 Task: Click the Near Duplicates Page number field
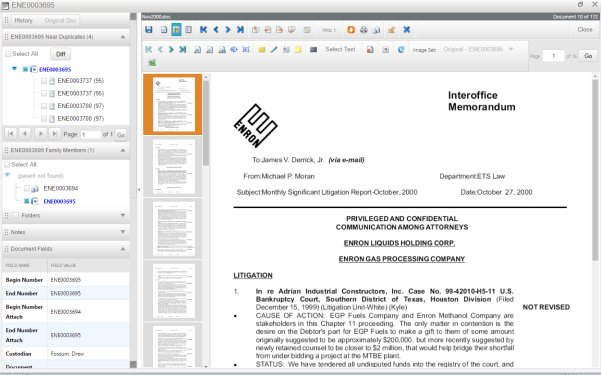91,135
